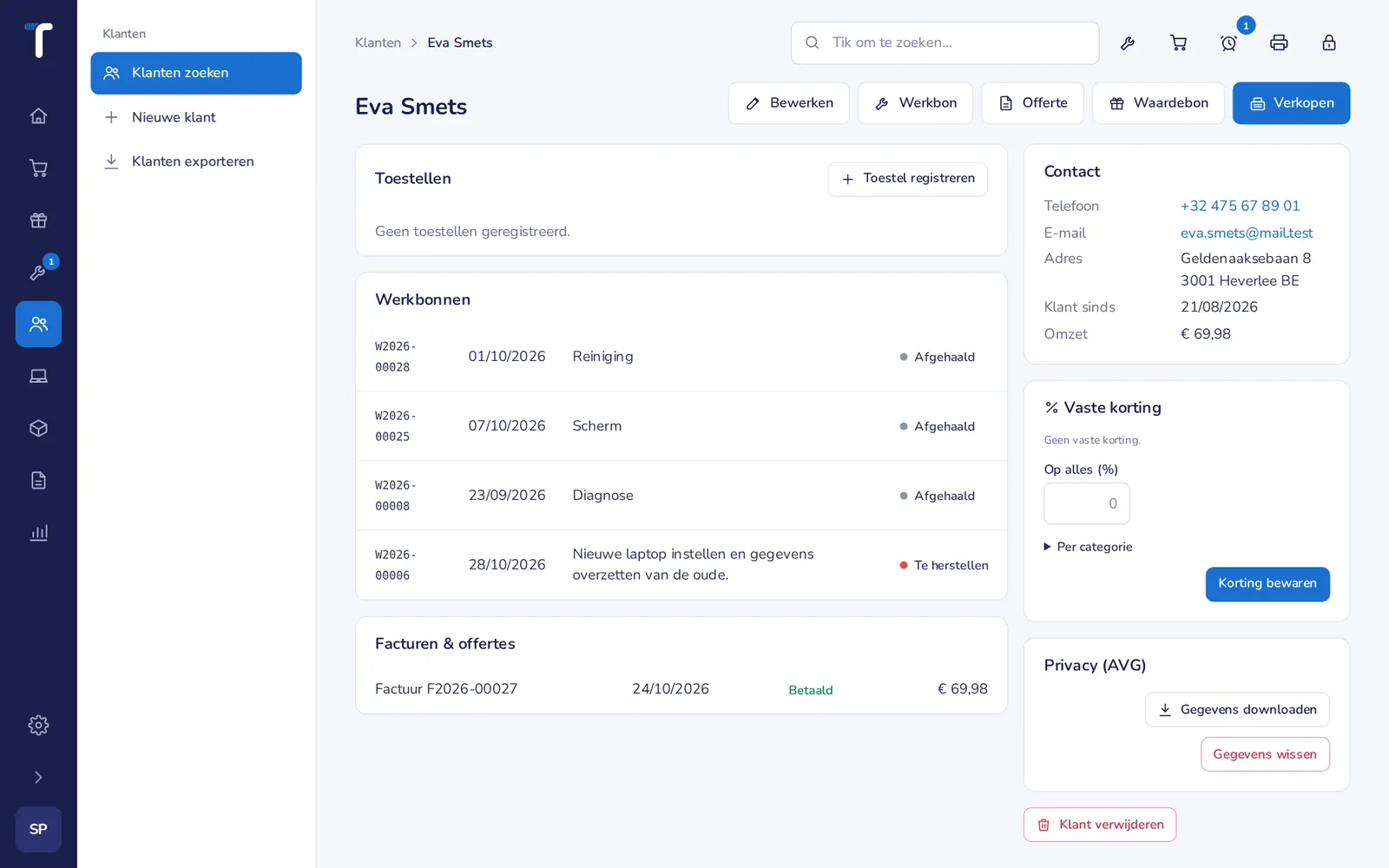Email eva.smets@mail.test link
1389x868 pixels.
1247,233
